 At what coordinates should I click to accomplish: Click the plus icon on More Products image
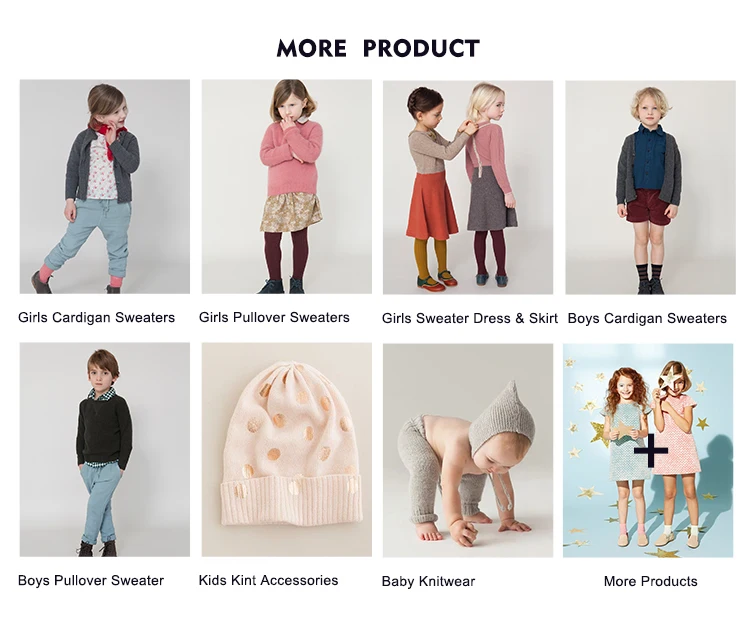point(651,450)
